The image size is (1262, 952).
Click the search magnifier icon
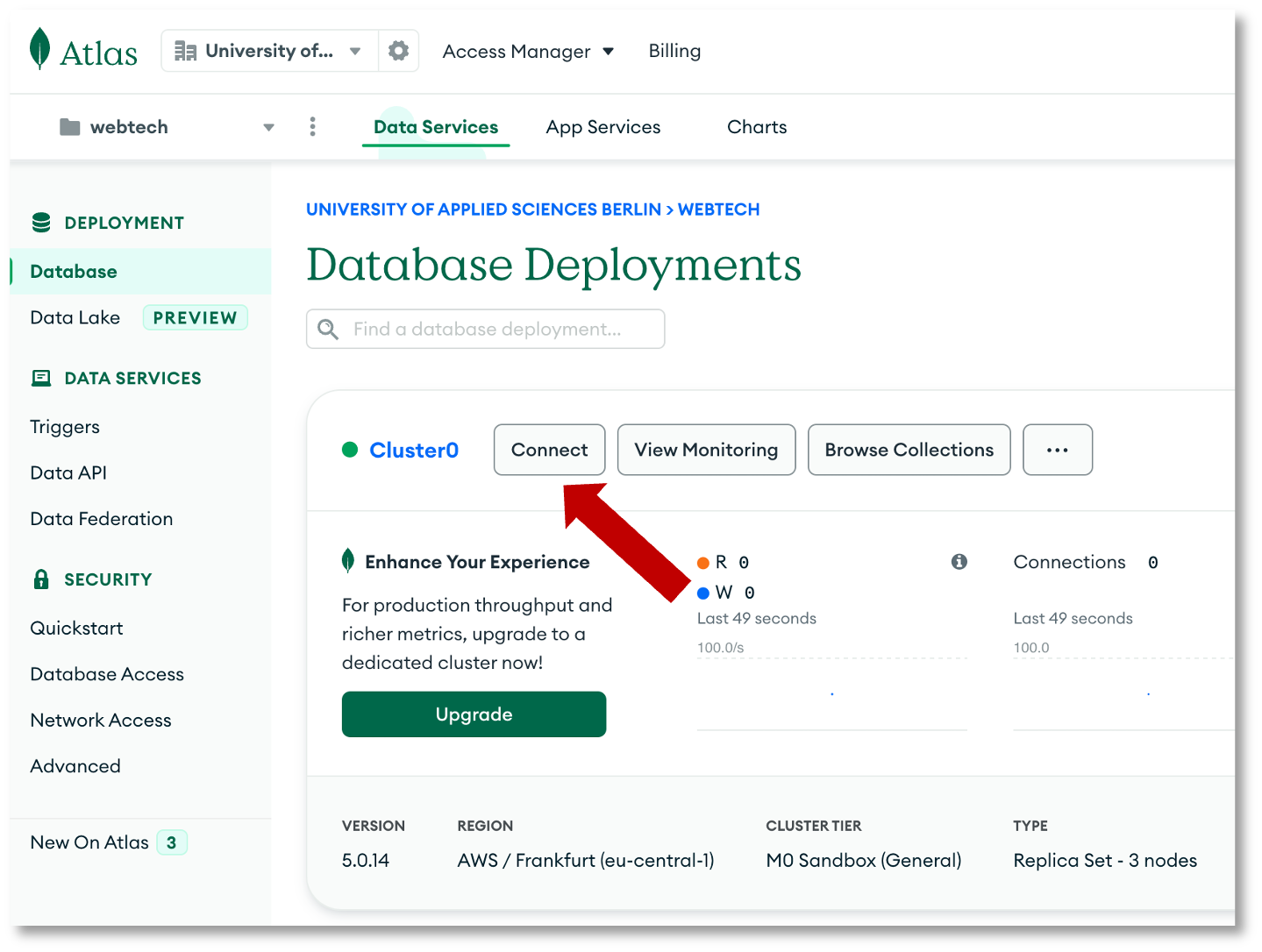point(328,329)
